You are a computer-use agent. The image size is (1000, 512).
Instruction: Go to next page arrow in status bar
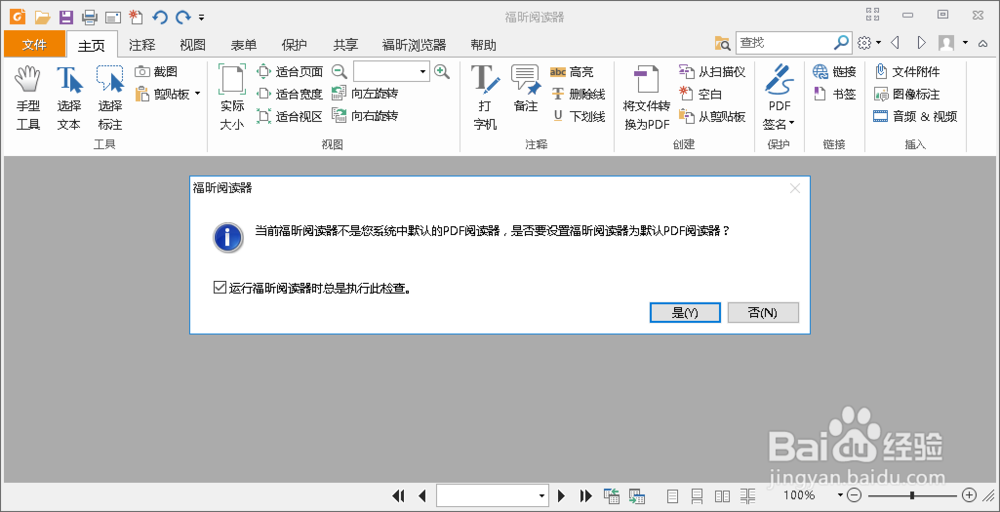pos(561,495)
